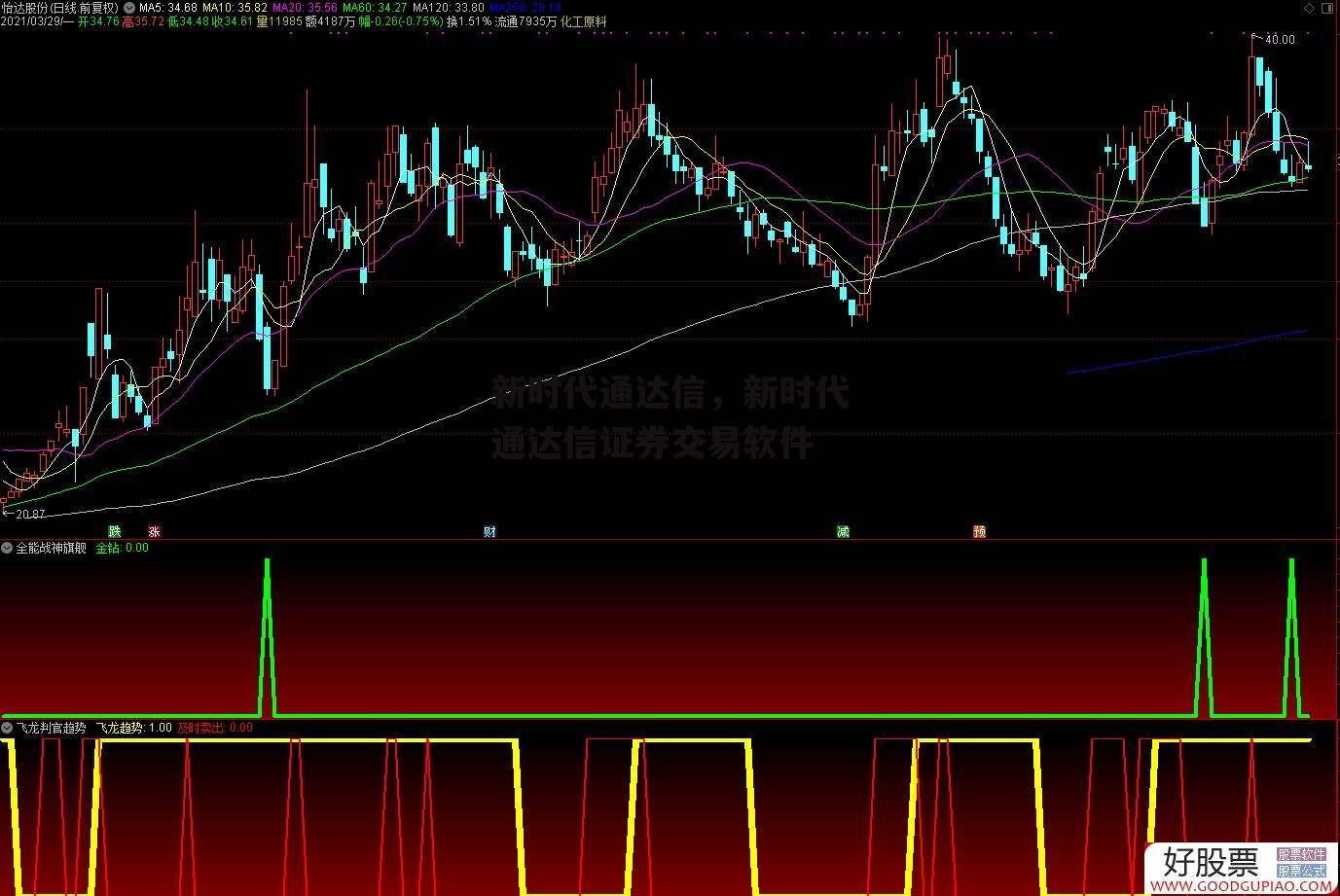Click the 全能战神旗舰 indicator name

tap(51, 548)
